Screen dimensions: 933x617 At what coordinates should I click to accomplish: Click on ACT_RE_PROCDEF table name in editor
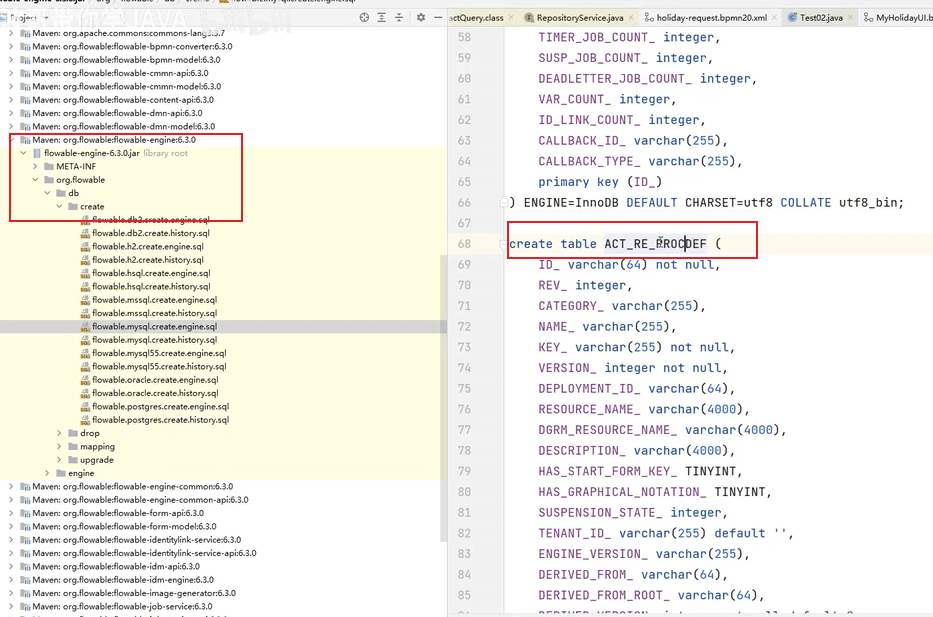pyautogui.click(x=656, y=244)
